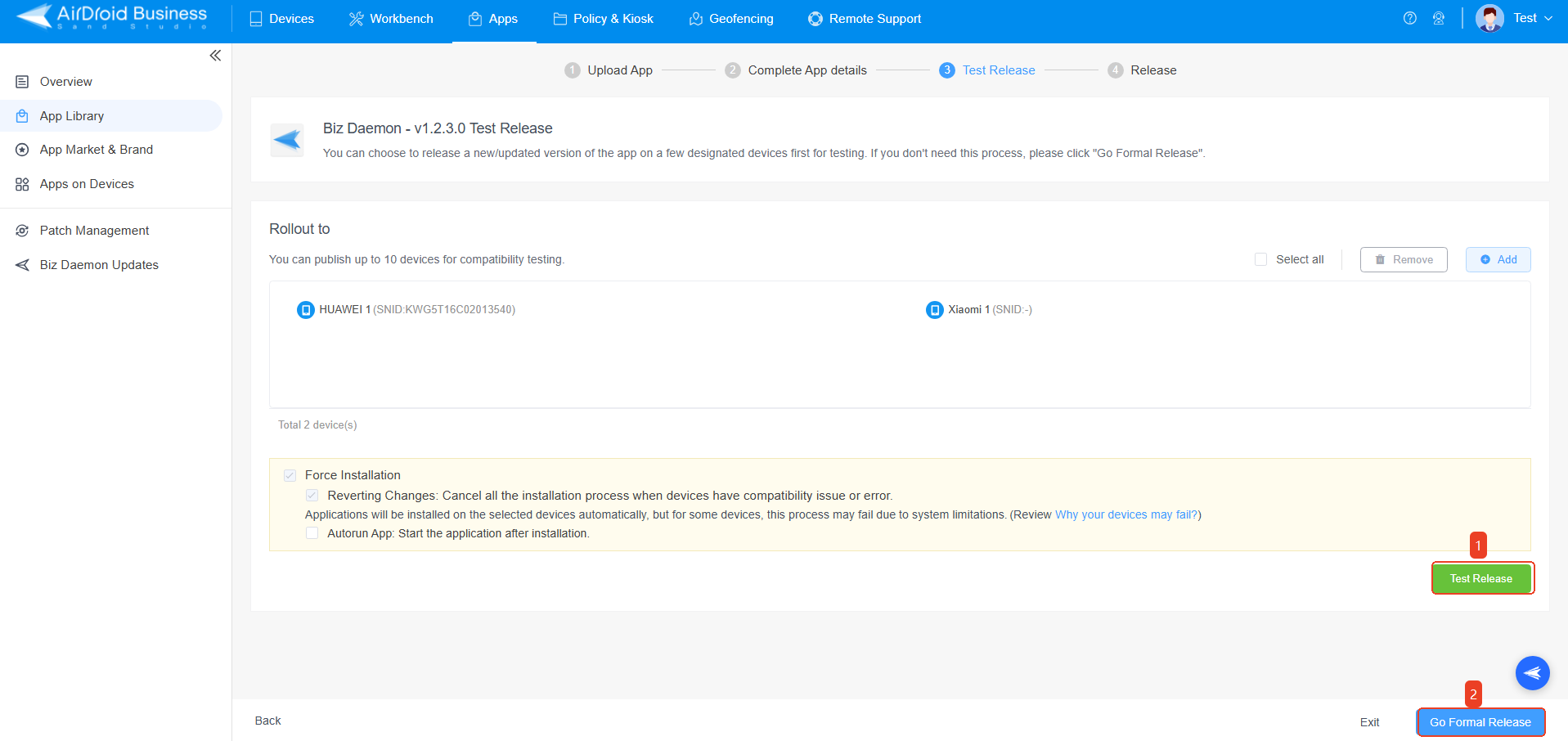Open the Geofencing section

730,18
